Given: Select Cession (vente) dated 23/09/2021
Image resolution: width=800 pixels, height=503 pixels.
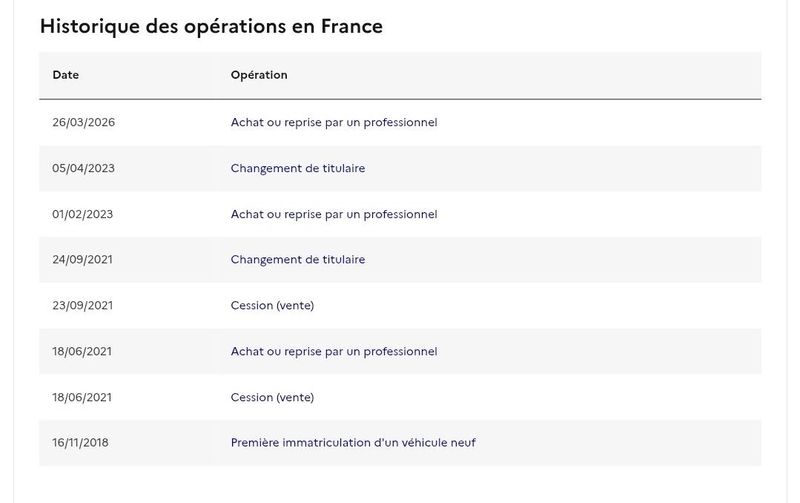Looking at the screenshot, I should [x=272, y=306].
